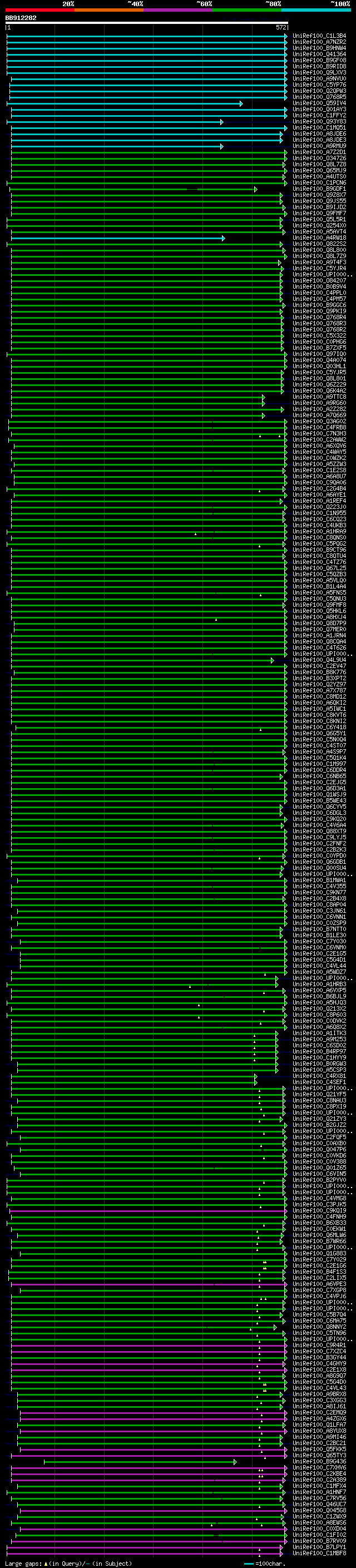Open hit UniRef100_A9T4F3
The image size is (356, 1568).
319,263
